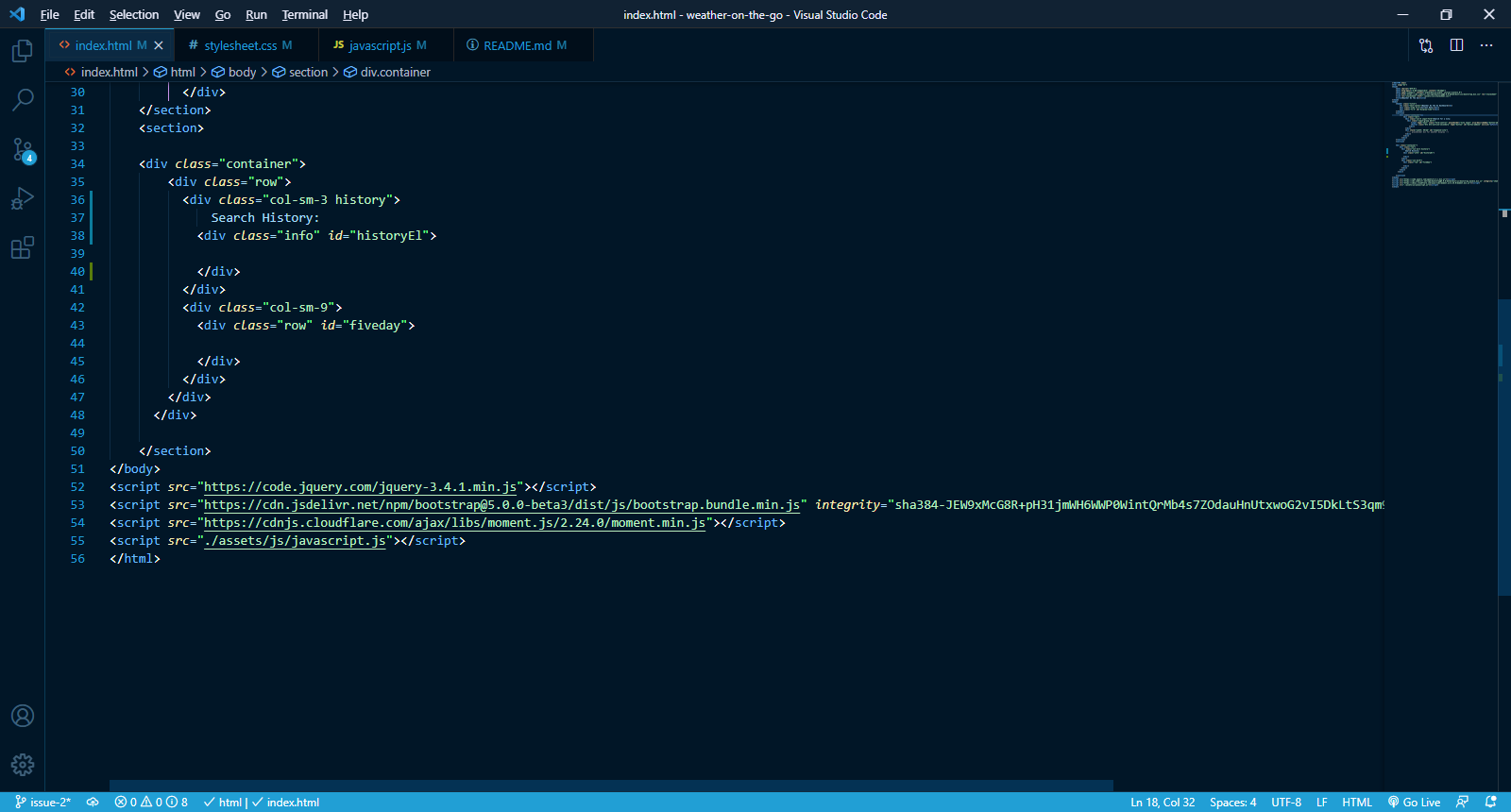Open the File menu
The height and width of the screenshot is (812, 1511).
tap(49, 14)
